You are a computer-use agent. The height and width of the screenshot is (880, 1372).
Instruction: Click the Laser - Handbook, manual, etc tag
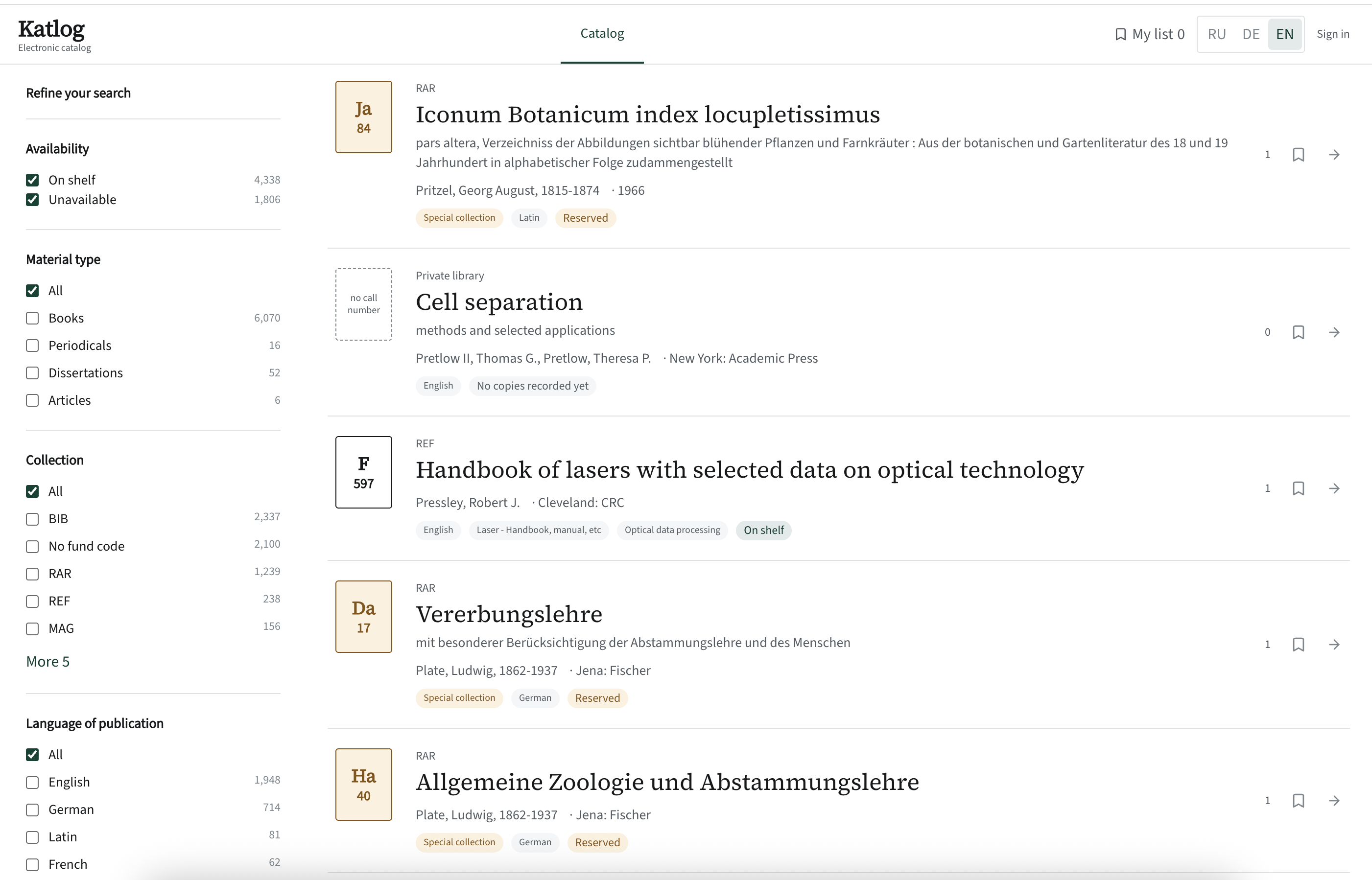539,530
